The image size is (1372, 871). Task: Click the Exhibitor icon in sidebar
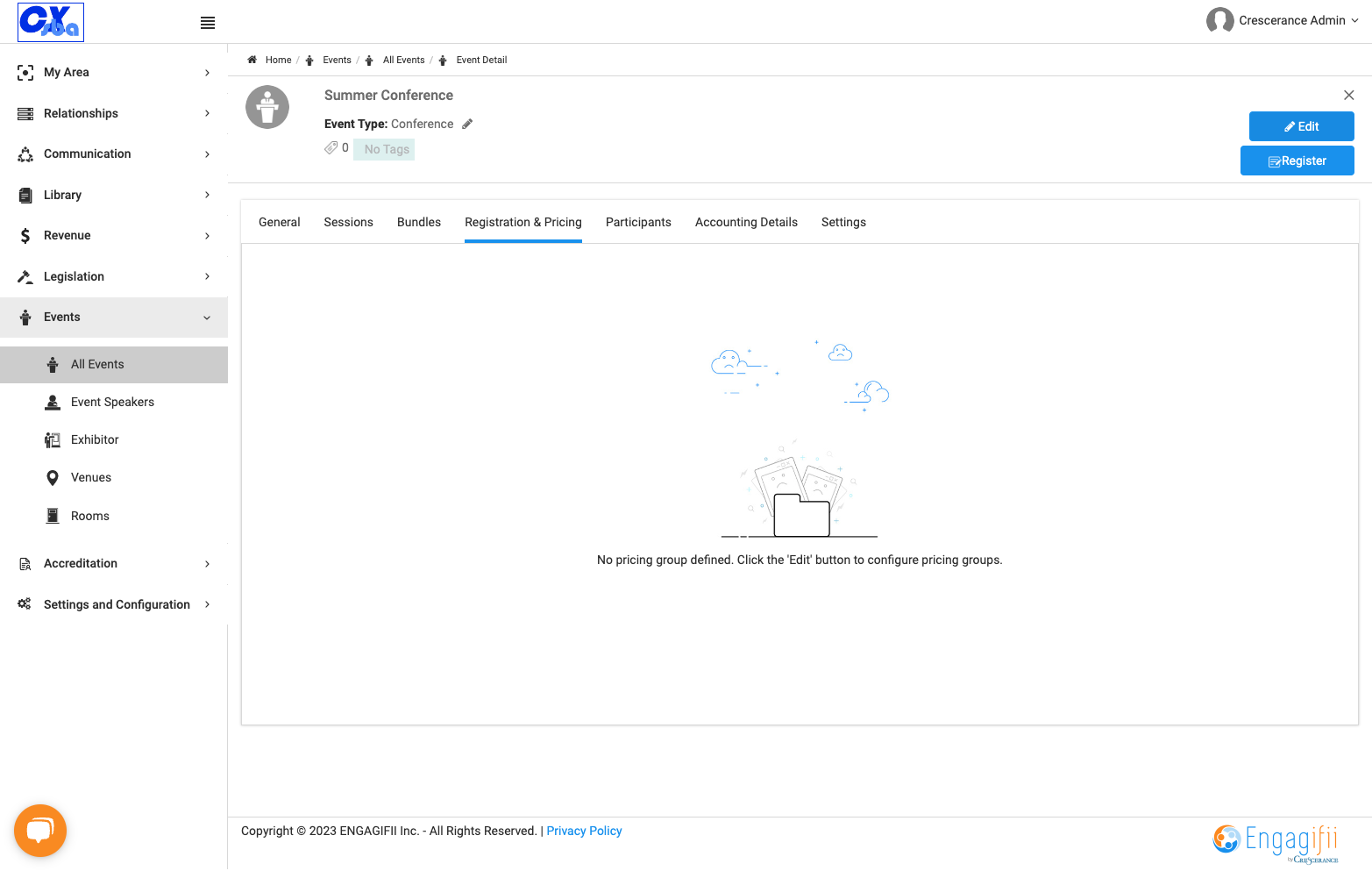point(53,439)
